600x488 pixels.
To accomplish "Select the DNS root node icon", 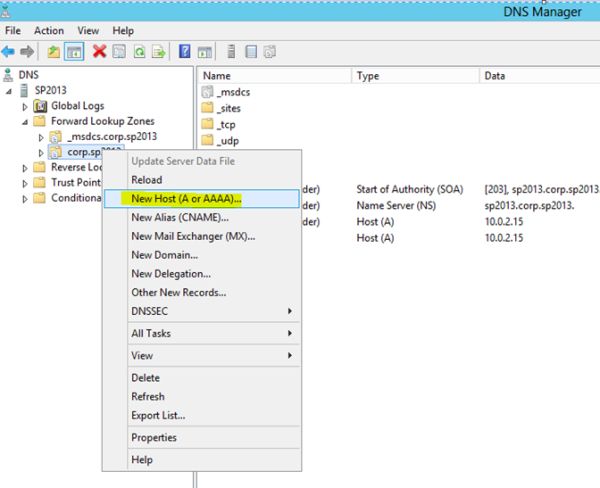I will [8, 75].
